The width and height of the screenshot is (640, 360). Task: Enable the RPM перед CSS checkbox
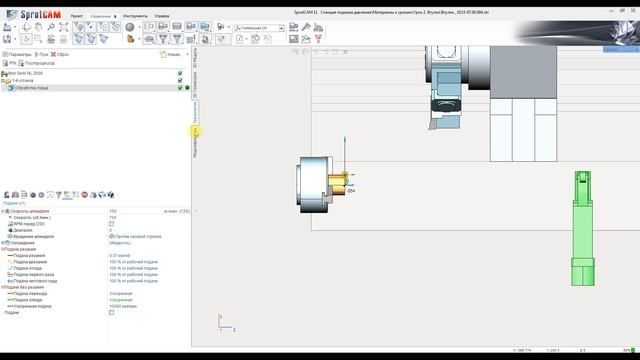111,224
